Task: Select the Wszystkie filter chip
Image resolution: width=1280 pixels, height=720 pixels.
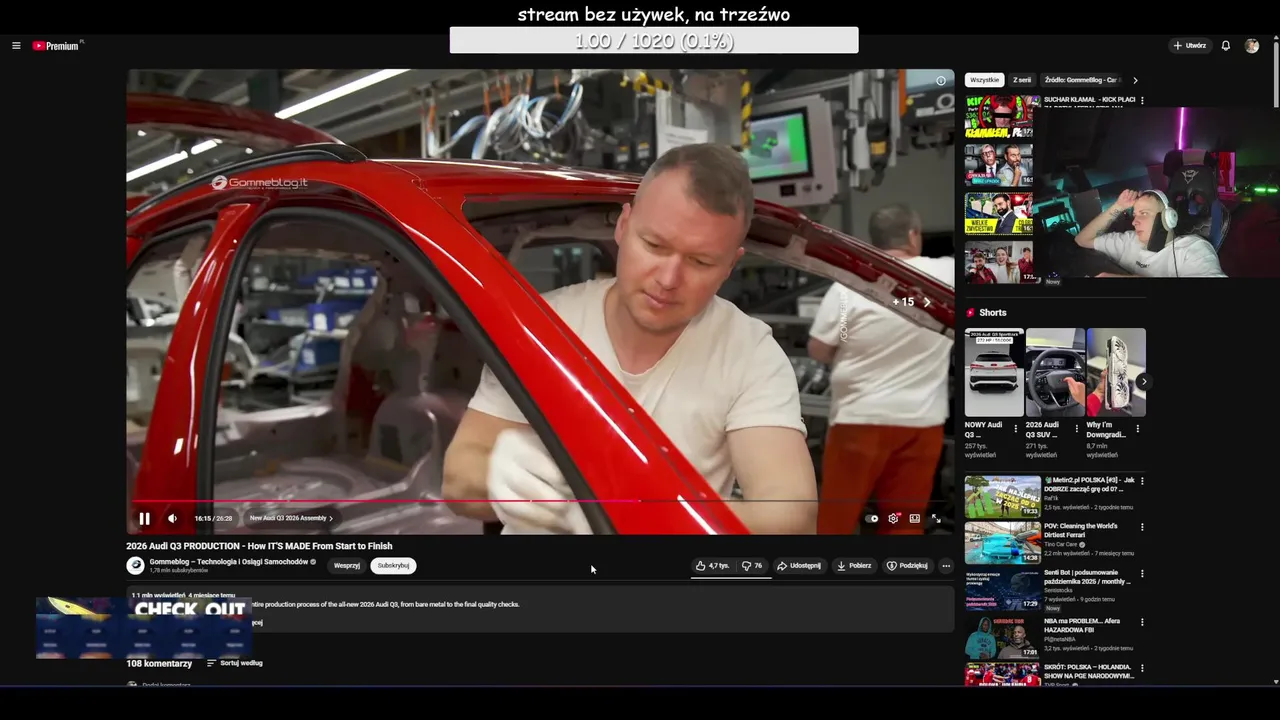Action: click(x=984, y=80)
